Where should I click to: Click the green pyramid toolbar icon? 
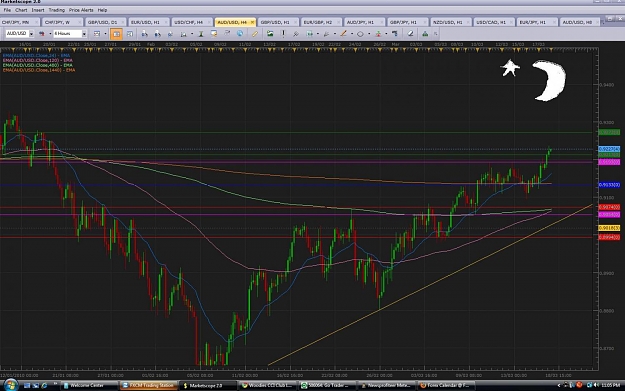click(x=425, y=34)
